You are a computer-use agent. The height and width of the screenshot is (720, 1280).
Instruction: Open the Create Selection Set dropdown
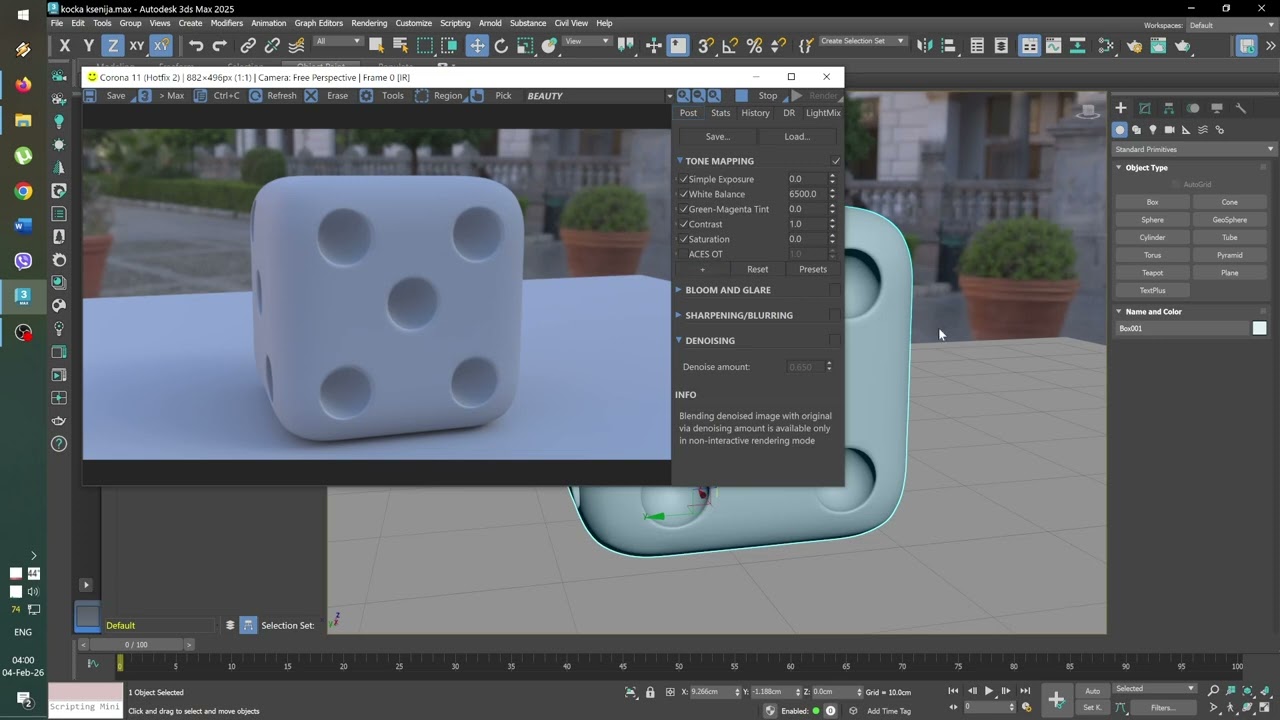point(862,41)
